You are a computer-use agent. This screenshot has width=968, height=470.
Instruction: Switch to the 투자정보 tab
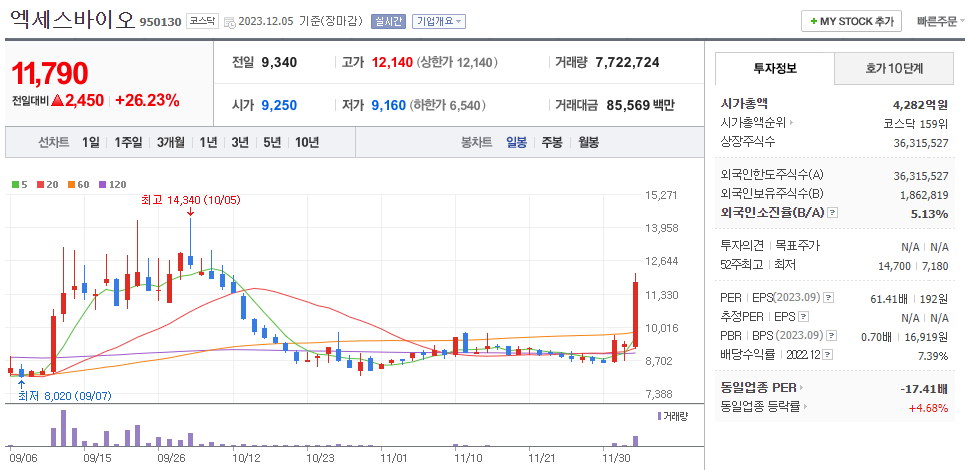pyautogui.click(x=775, y=69)
